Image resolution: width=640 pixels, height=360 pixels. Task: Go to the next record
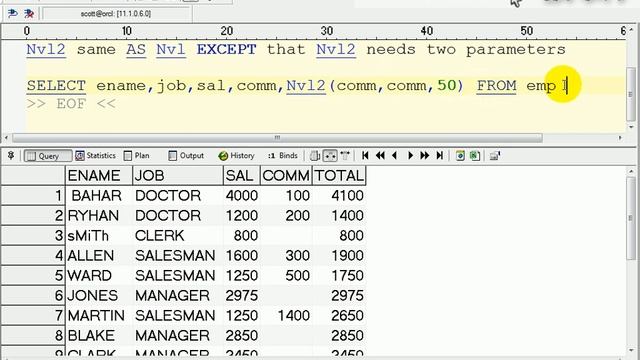click(x=410, y=156)
